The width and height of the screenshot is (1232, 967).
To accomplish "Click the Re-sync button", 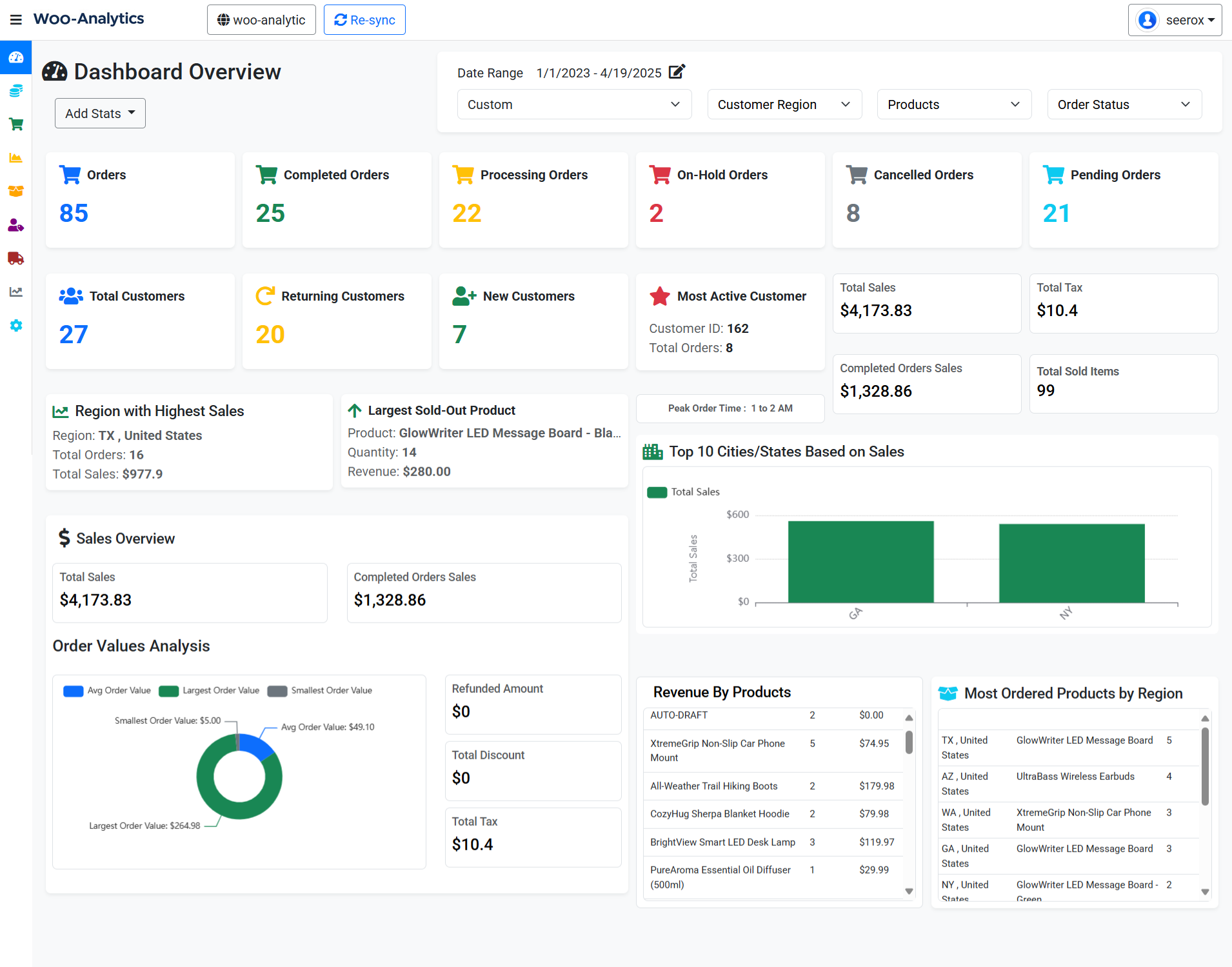I will [364, 19].
